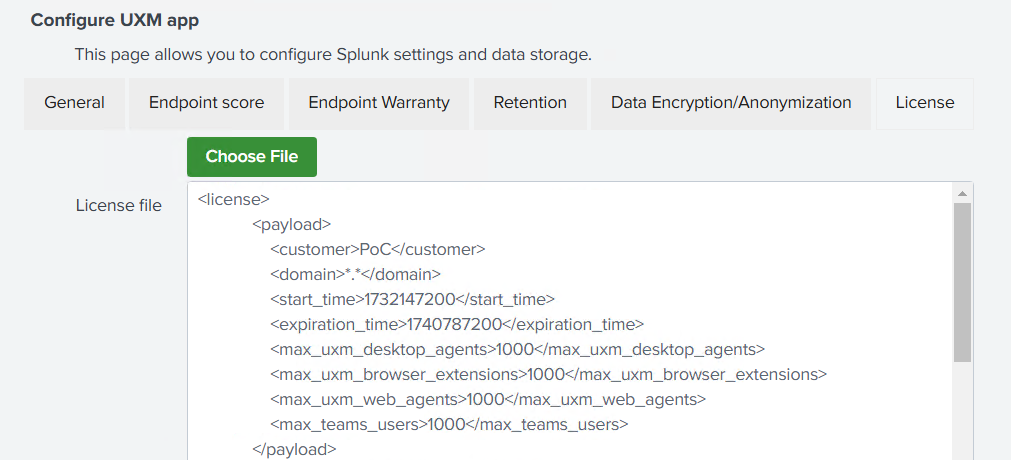Select the Endpoint Warranty tab
Image resolution: width=1011 pixels, height=460 pixels.
(x=378, y=103)
